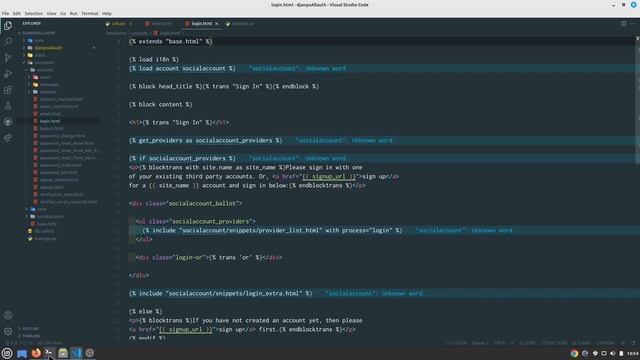Collapse the account folder under templates
The height and width of the screenshot is (360, 640).
pyautogui.click(x=45, y=70)
